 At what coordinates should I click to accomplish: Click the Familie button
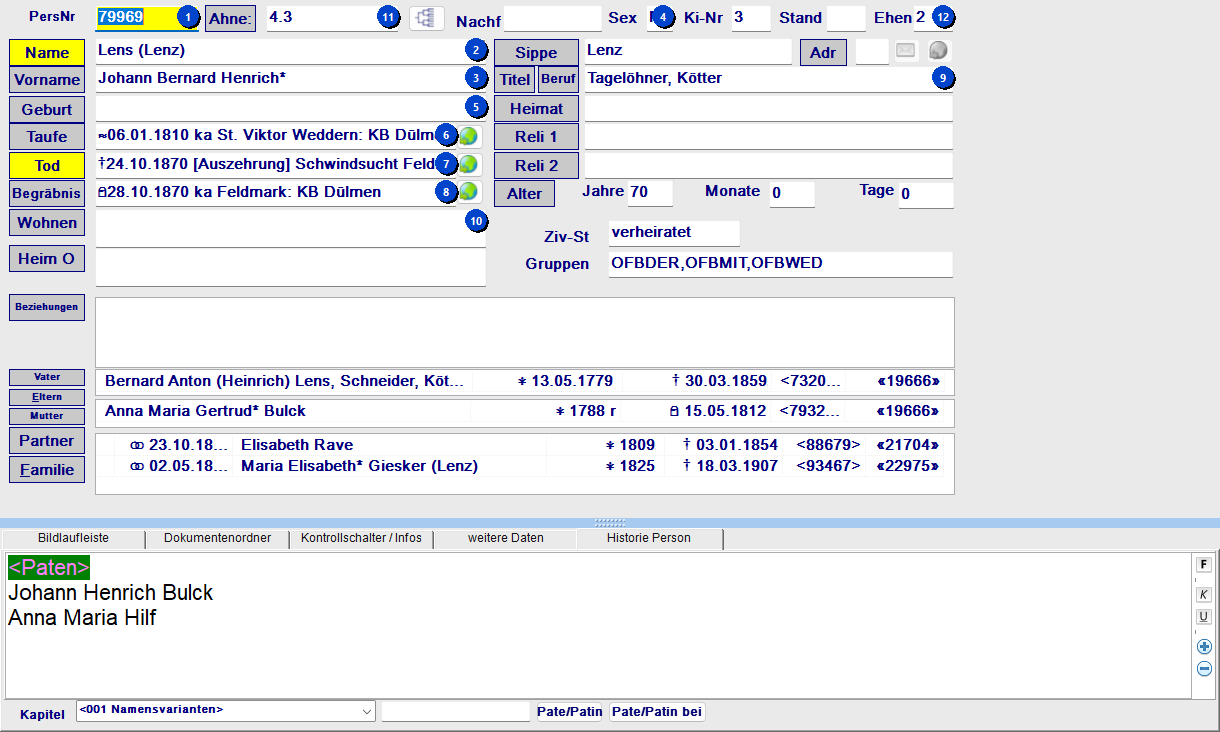click(x=47, y=469)
